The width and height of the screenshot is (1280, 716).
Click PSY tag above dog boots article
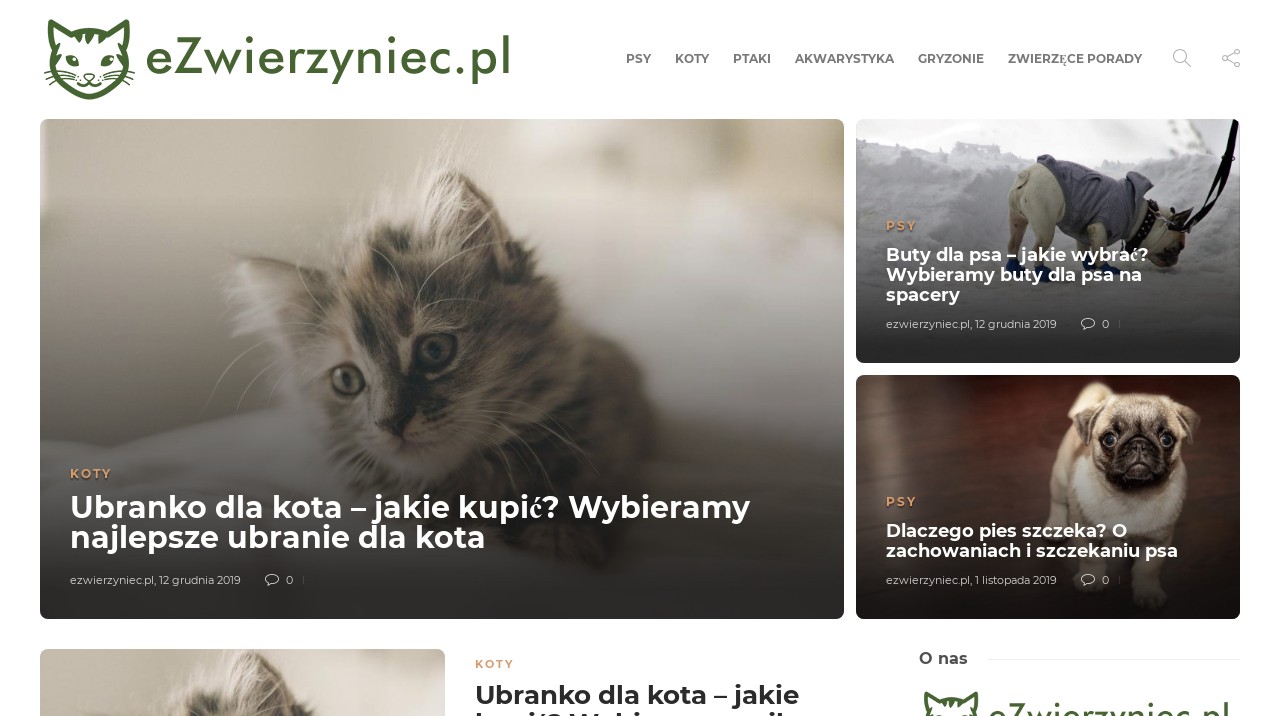[901, 226]
